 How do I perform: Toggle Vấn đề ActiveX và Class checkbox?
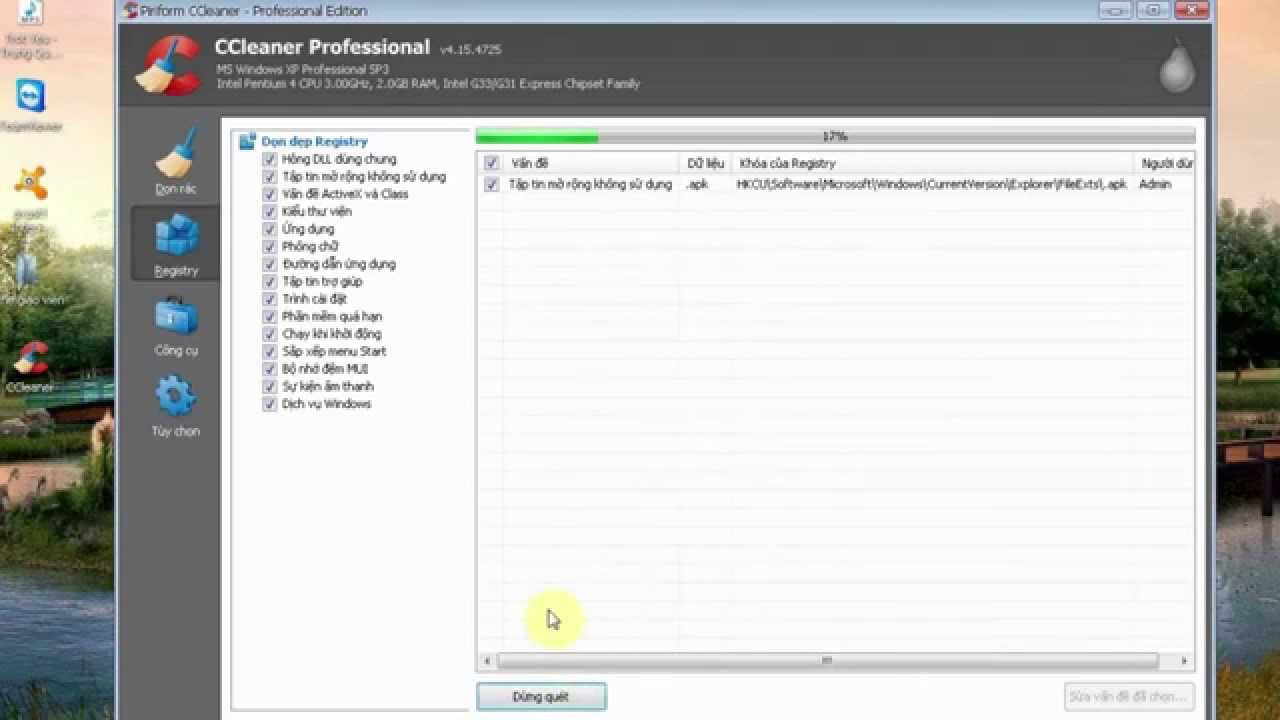(269, 194)
